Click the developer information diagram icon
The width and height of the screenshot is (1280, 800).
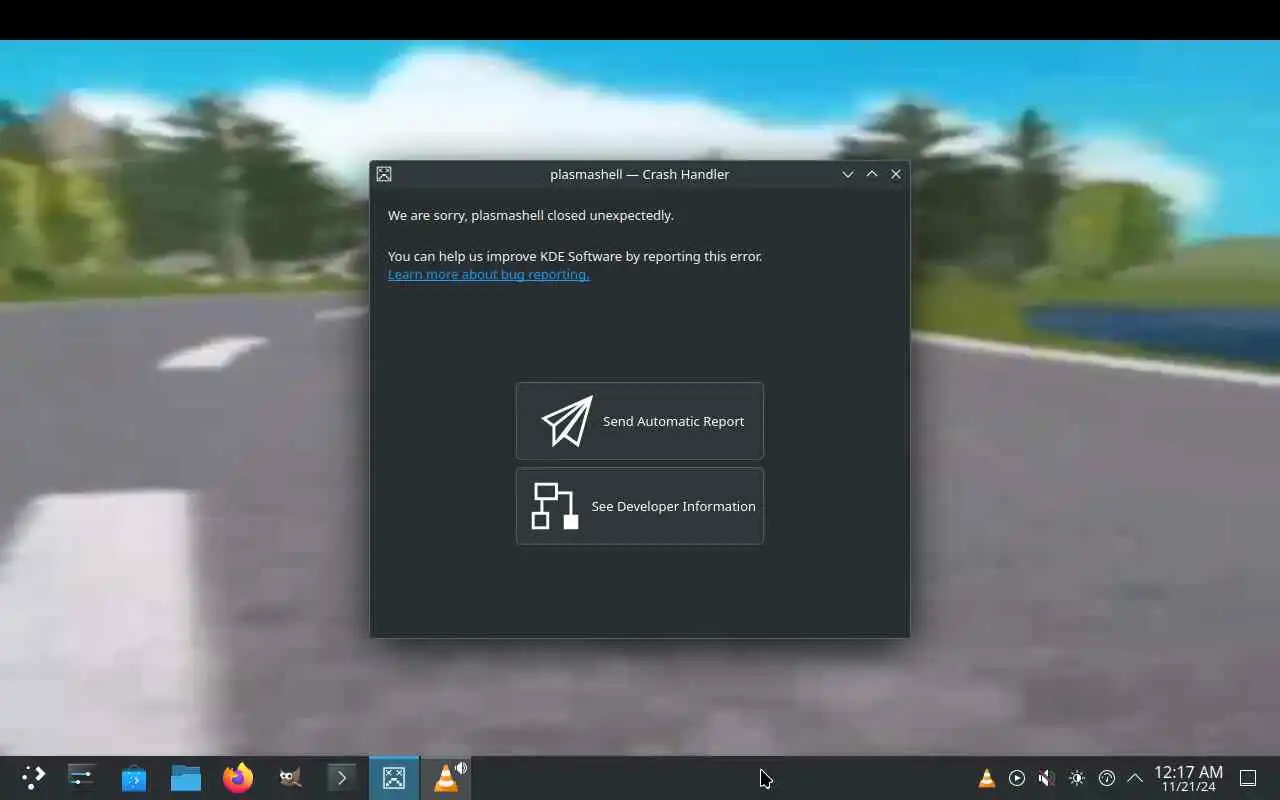pos(555,506)
